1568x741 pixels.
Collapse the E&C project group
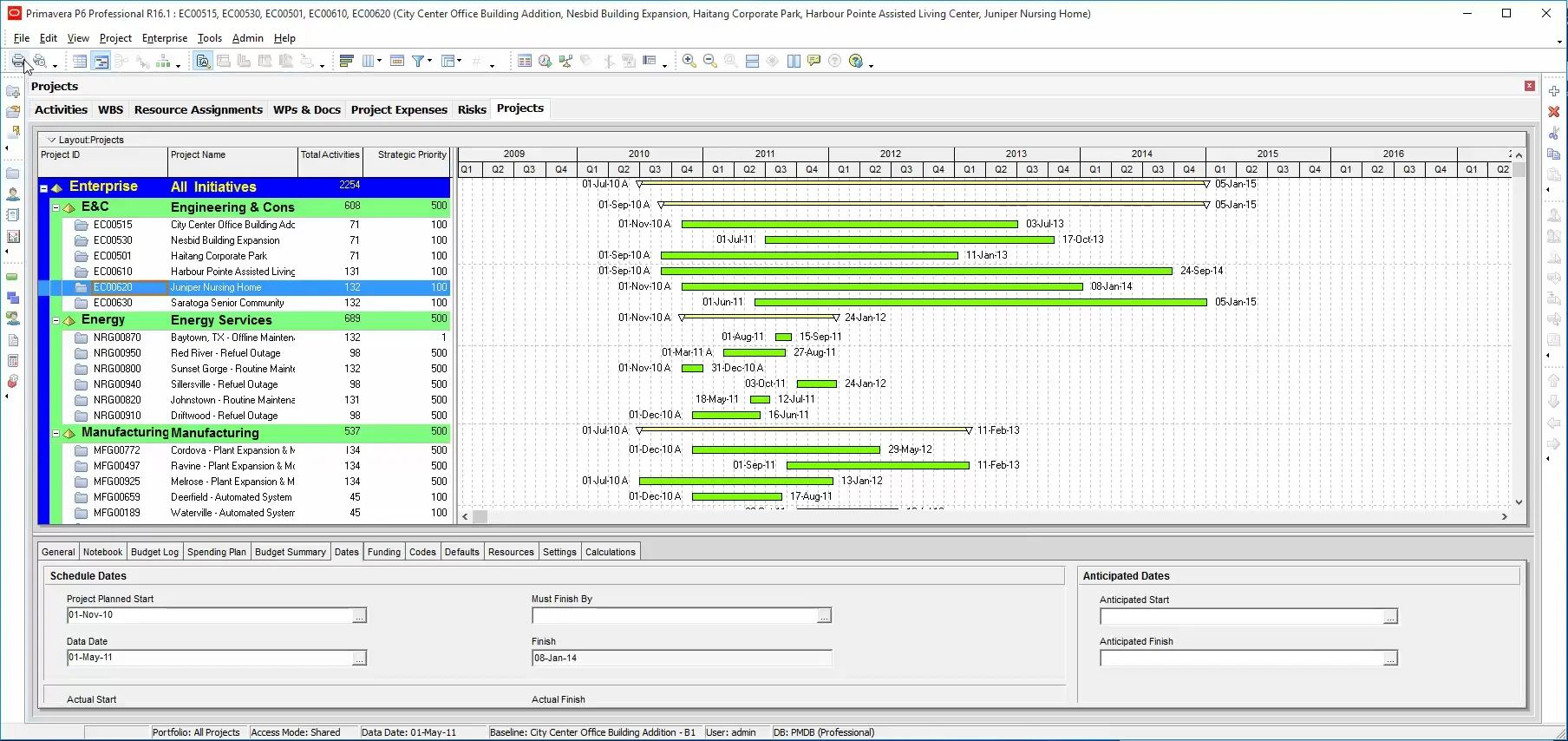pyautogui.click(x=56, y=207)
